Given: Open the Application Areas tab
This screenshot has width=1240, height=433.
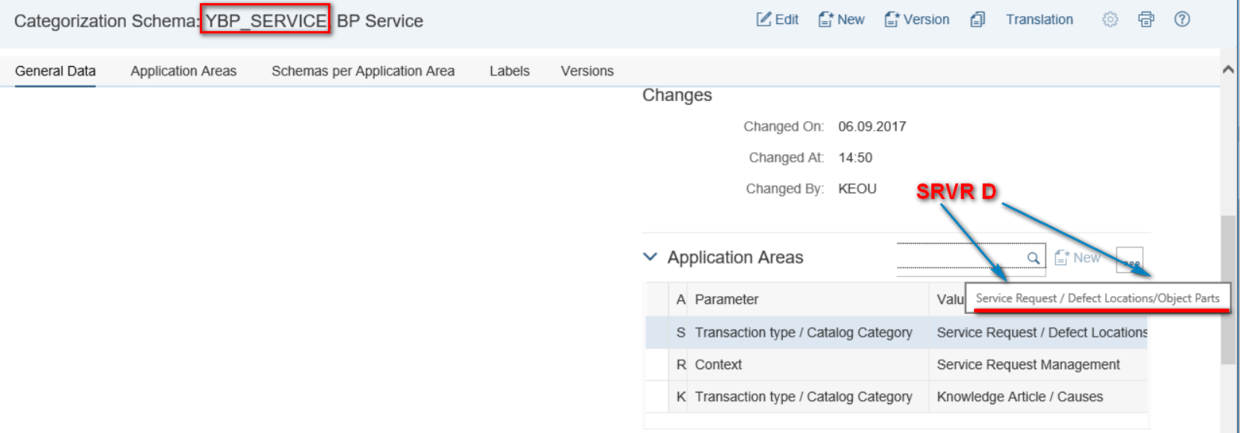Looking at the screenshot, I should 183,71.
